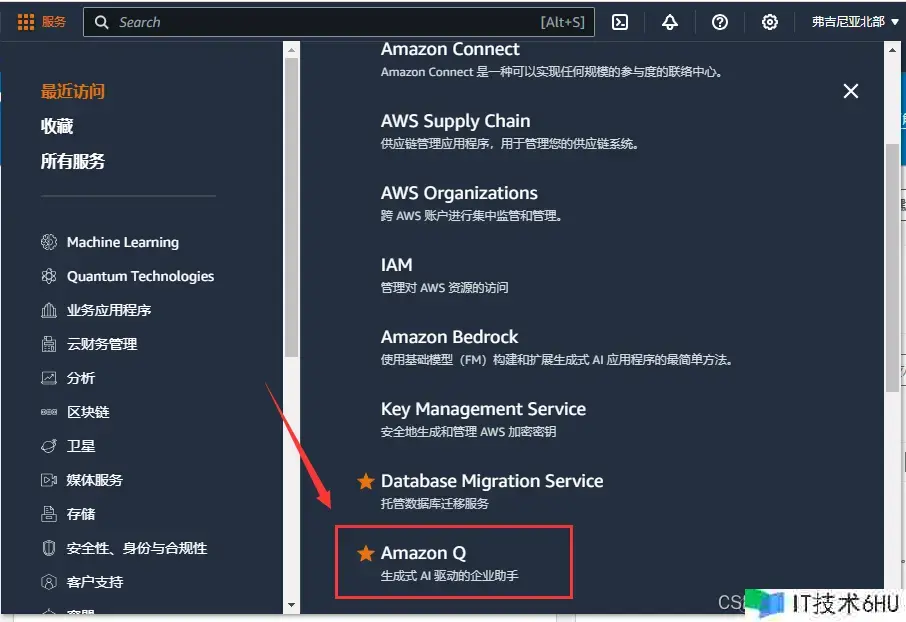Open the 弗吉尼亚北部 region dropdown

pyautogui.click(x=855, y=22)
